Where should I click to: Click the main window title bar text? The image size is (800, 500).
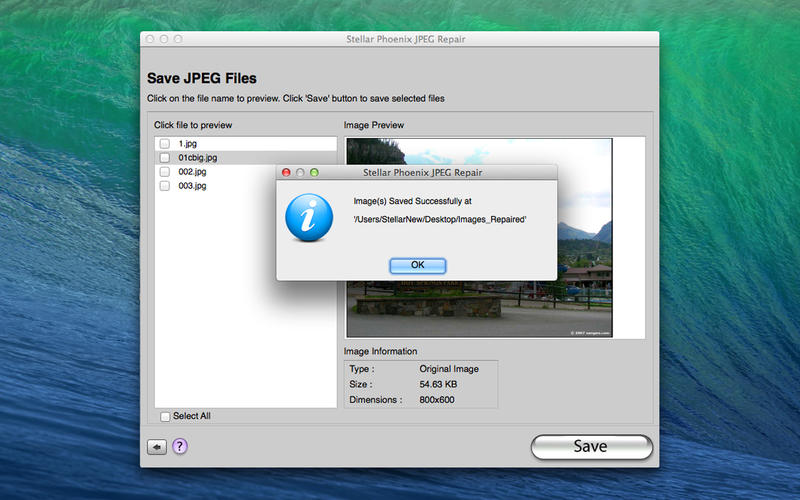(406, 39)
